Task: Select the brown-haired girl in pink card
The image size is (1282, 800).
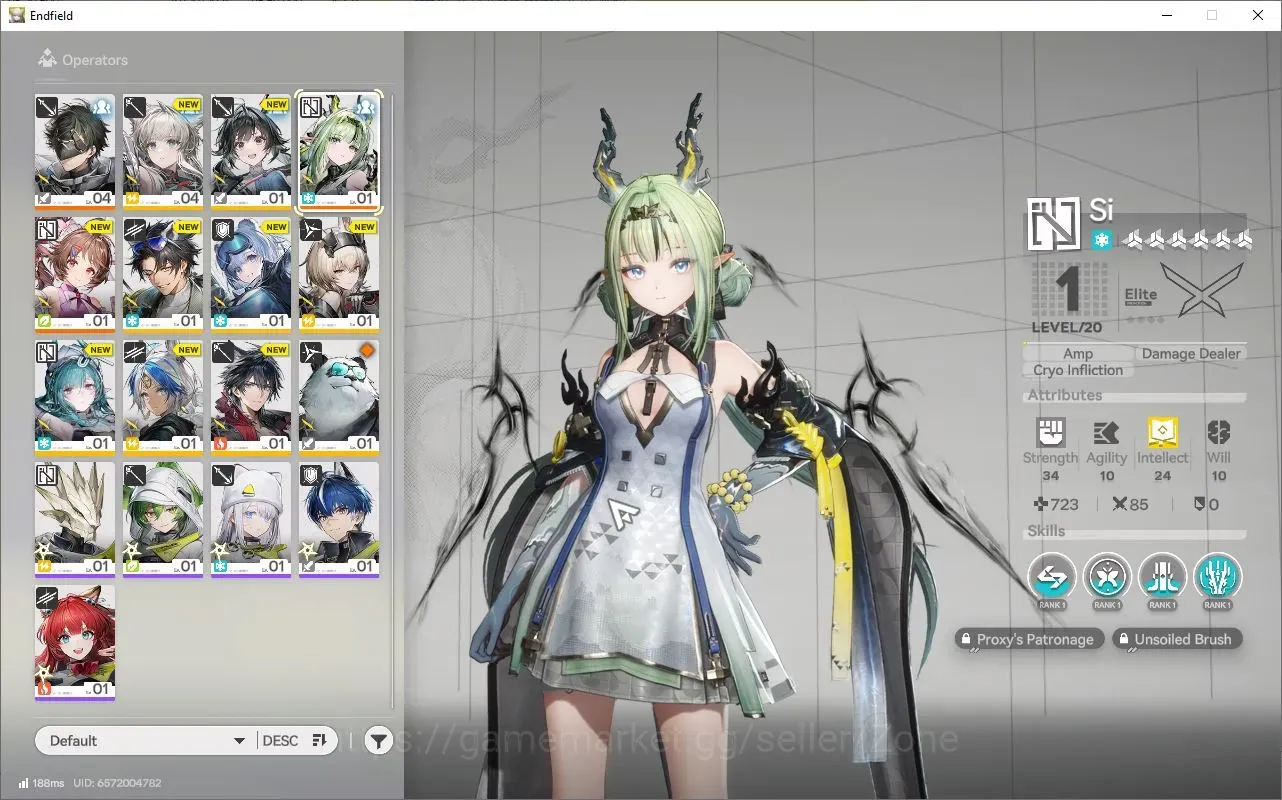Action: 75,273
